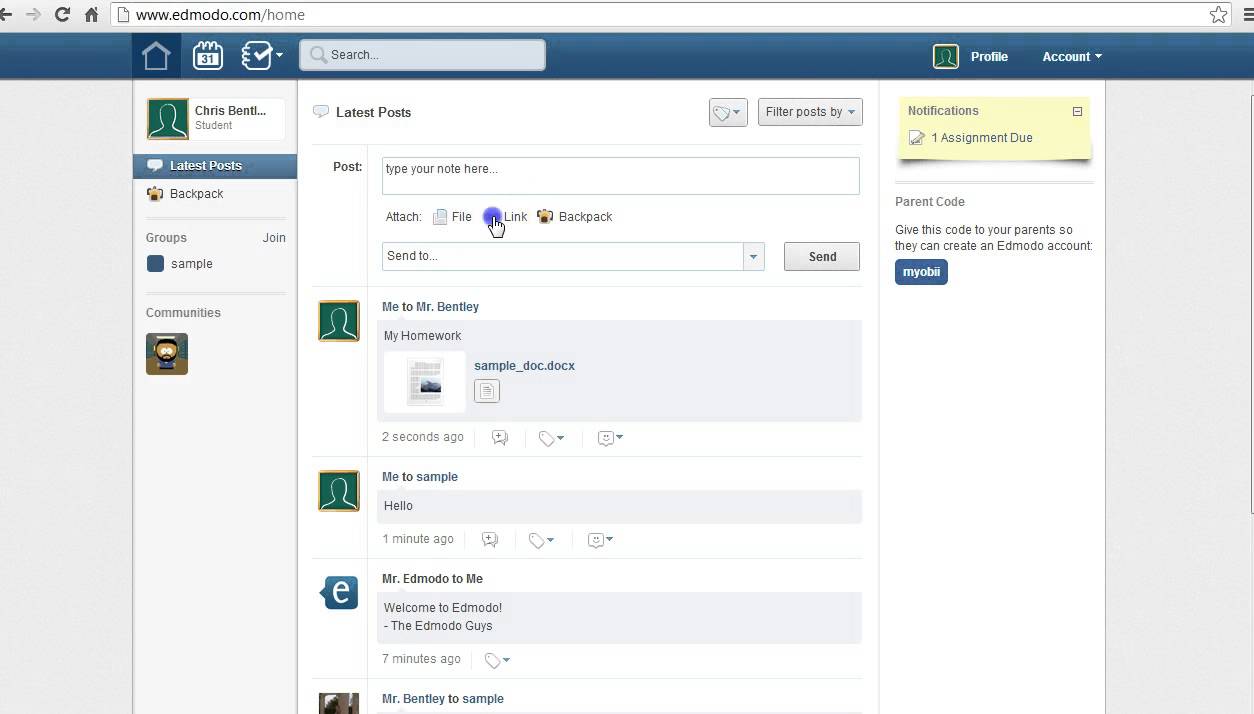Screen dimensions: 1254x714
Task: Click the Mr. Edmodo logo avatar
Action: point(339,593)
